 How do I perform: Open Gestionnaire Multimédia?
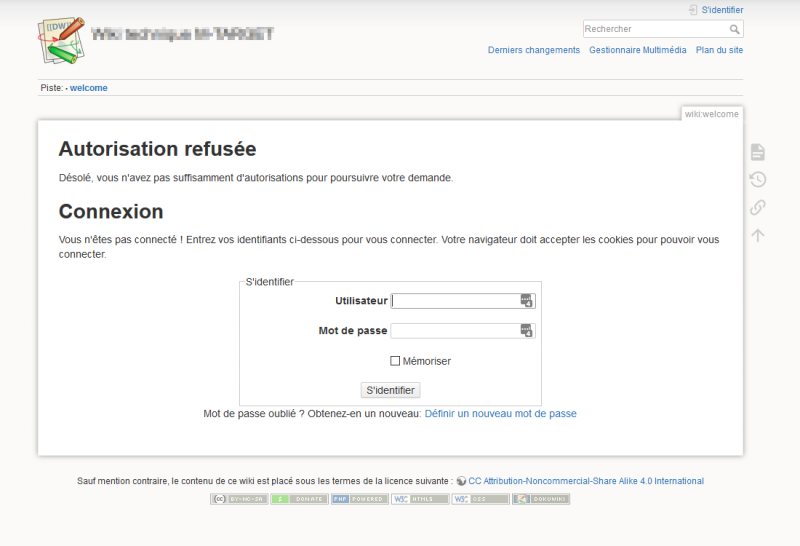(x=637, y=50)
